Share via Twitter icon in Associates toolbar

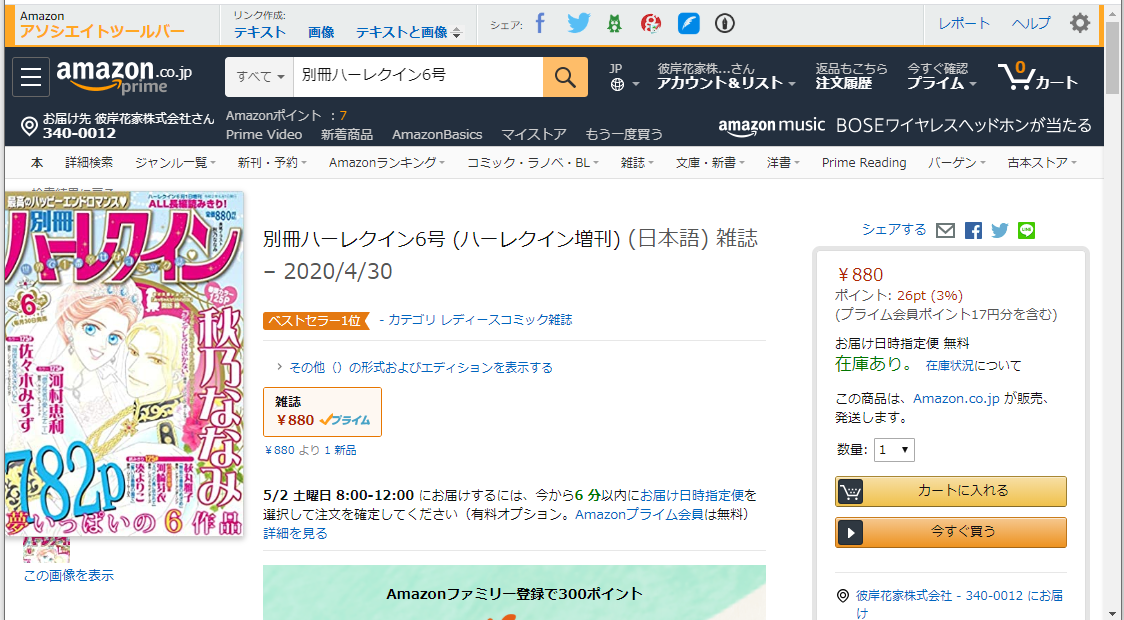[578, 24]
